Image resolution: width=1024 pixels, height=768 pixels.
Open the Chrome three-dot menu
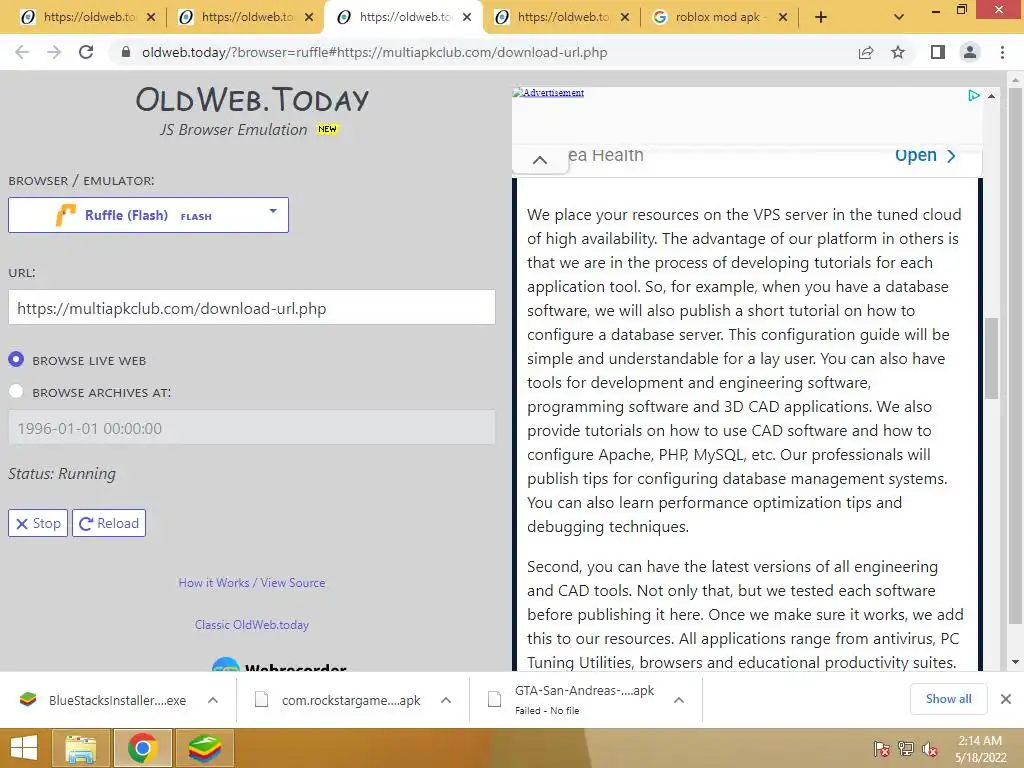[1002, 52]
